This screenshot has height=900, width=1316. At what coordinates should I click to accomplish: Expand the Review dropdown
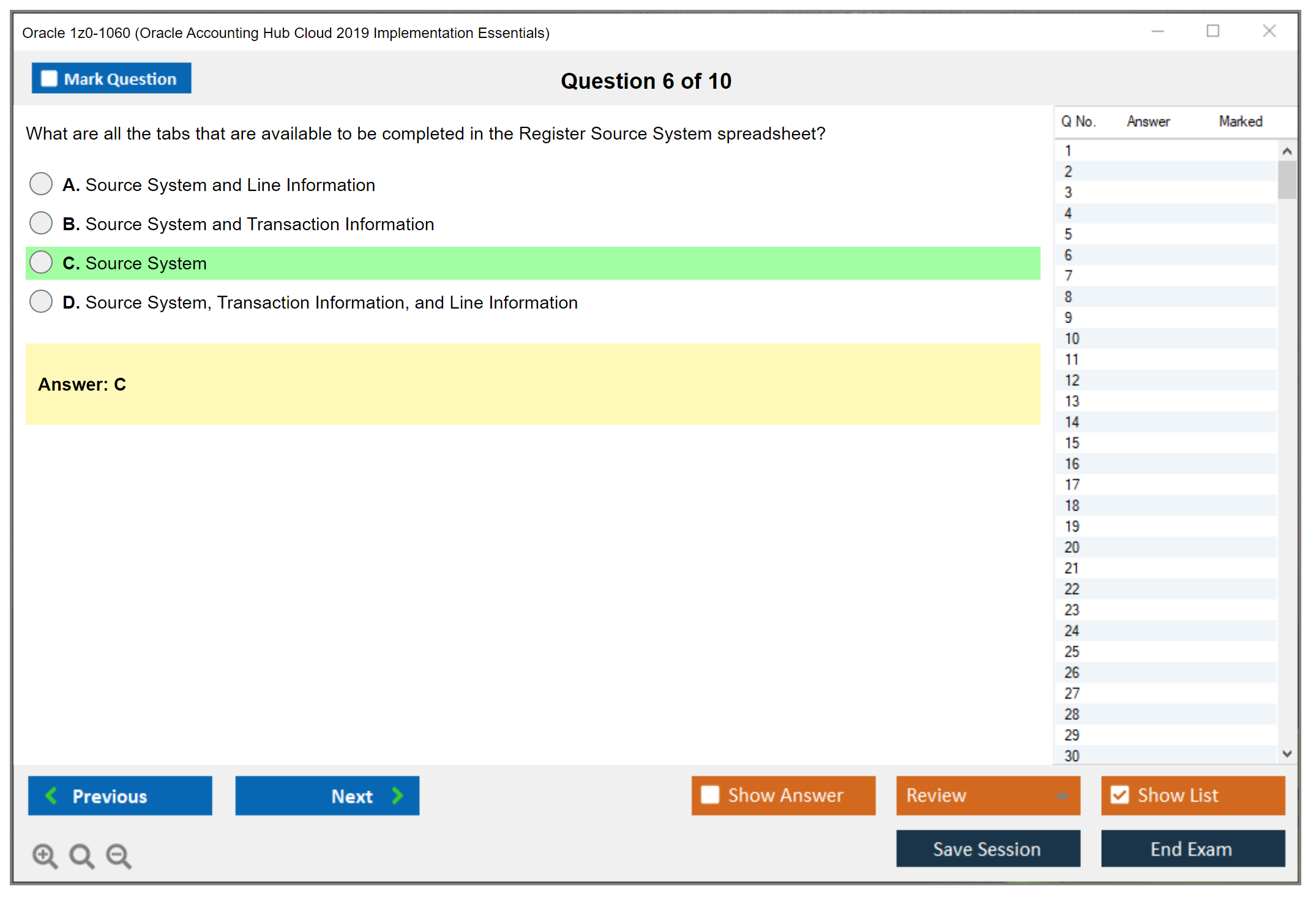coord(987,795)
